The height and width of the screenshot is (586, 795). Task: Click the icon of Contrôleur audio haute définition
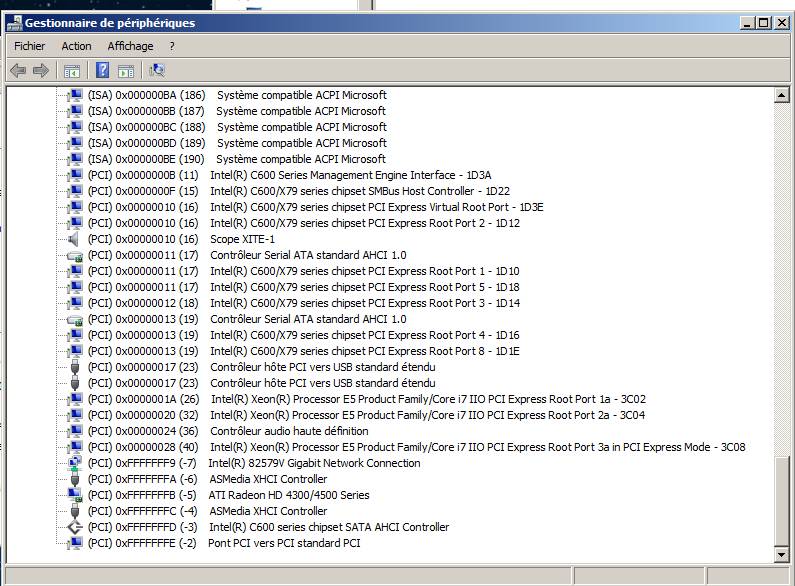[76, 431]
